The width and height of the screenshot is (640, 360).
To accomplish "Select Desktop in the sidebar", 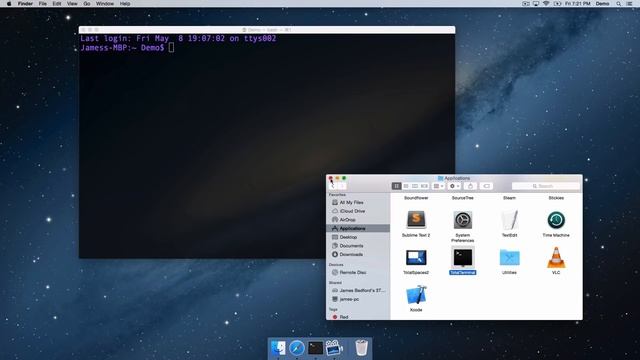I will (358, 237).
